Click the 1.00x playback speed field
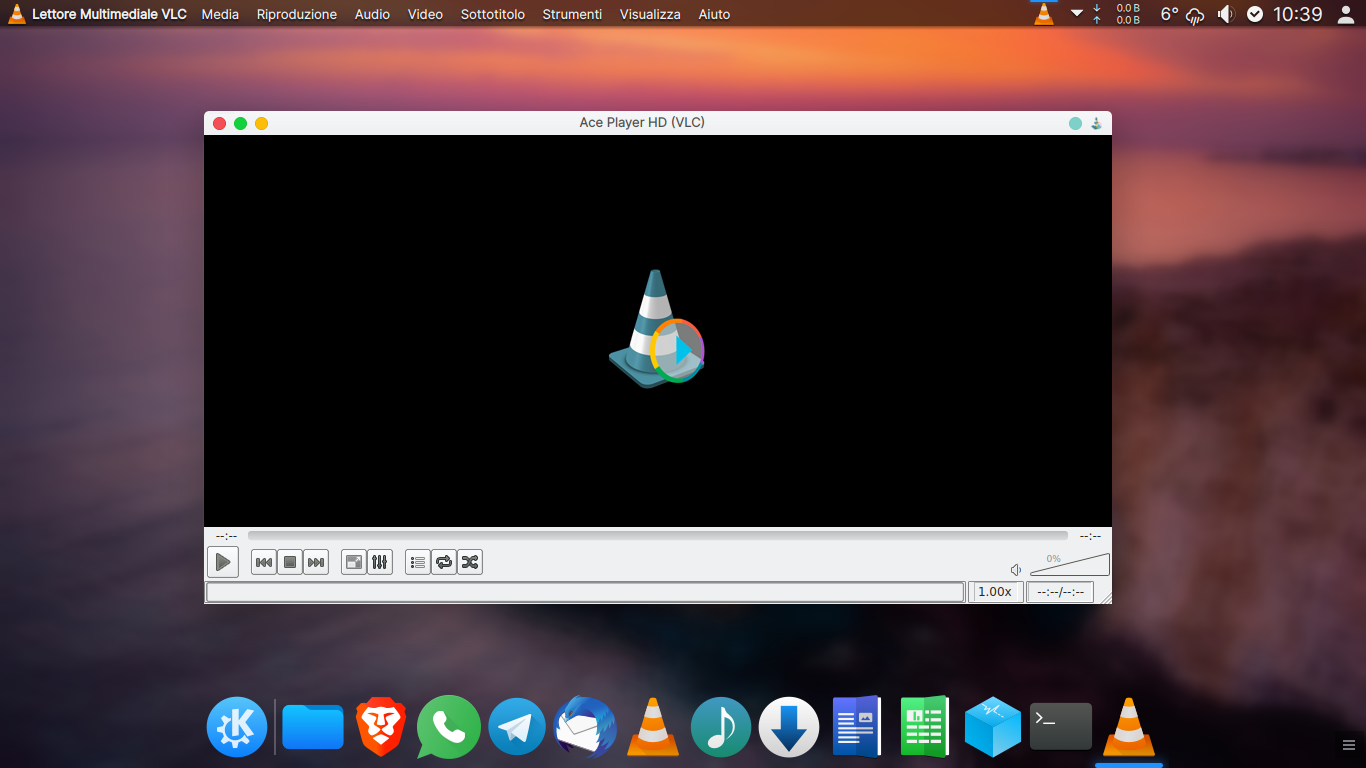 (x=995, y=592)
